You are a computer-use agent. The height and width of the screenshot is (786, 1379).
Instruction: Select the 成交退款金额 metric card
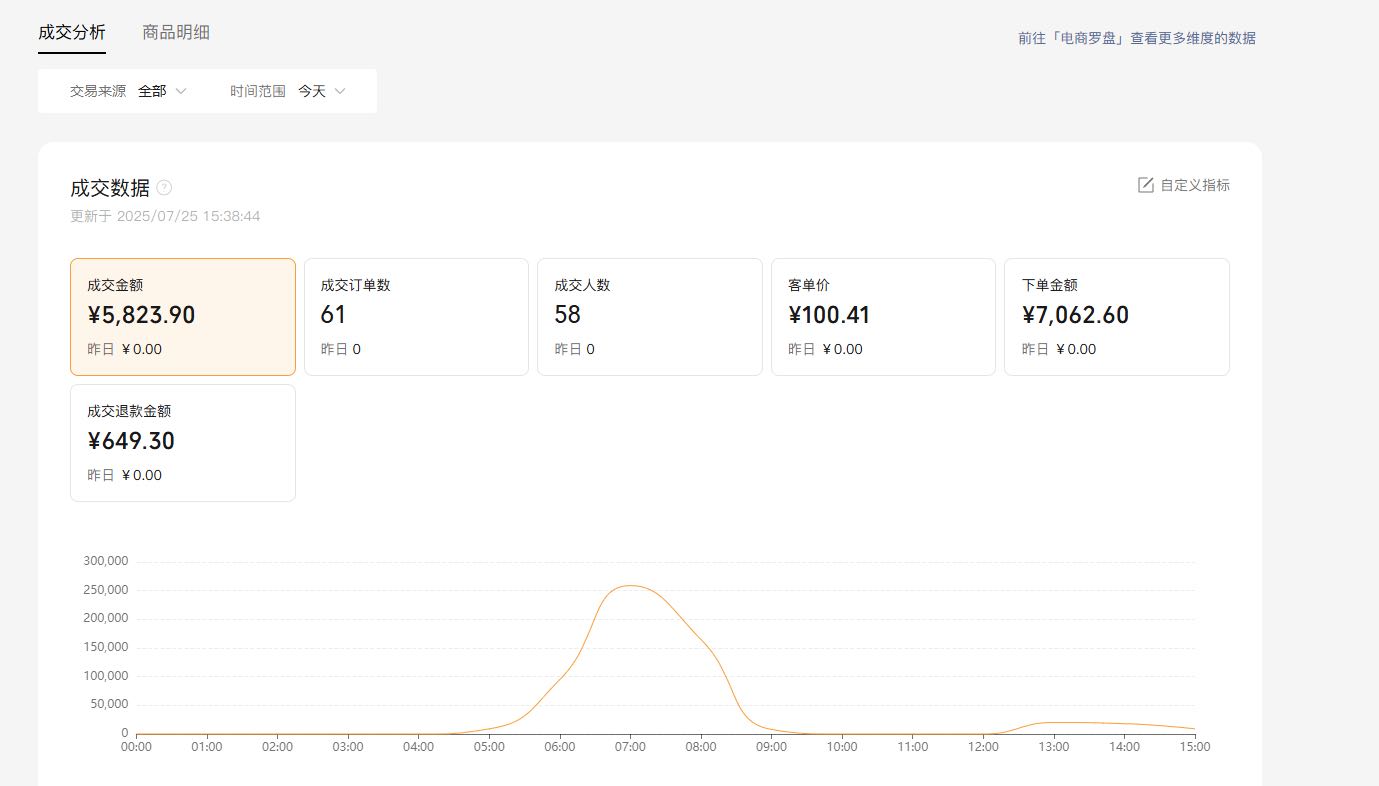click(x=183, y=443)
